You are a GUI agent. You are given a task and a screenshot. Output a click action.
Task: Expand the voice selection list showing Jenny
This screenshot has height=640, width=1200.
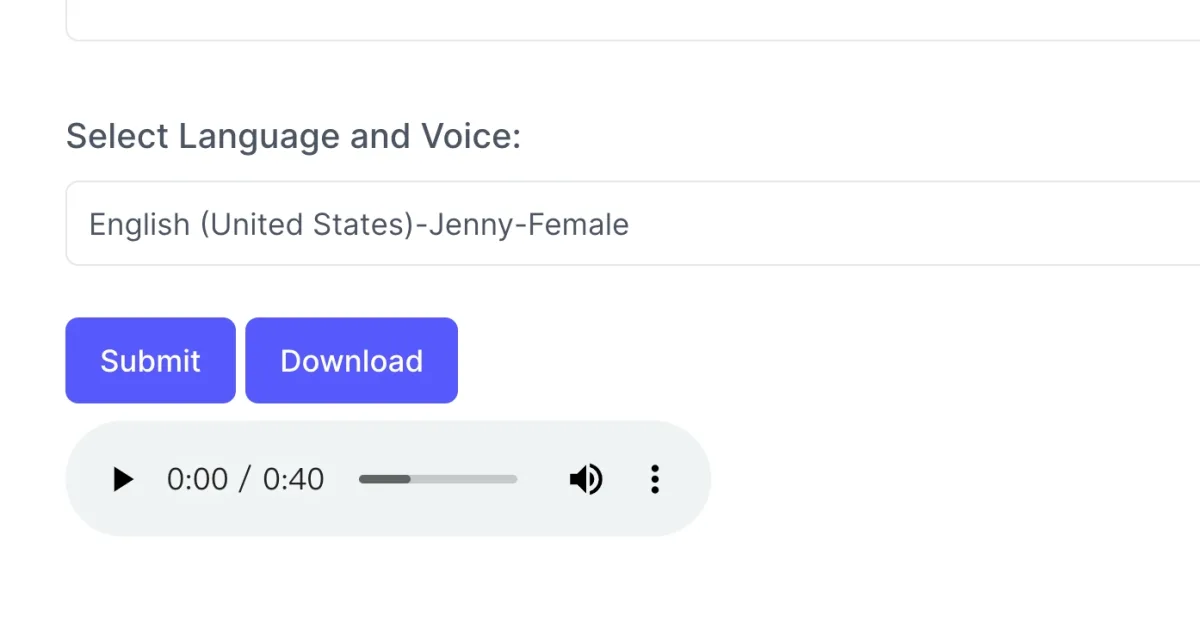click(632, 224)
